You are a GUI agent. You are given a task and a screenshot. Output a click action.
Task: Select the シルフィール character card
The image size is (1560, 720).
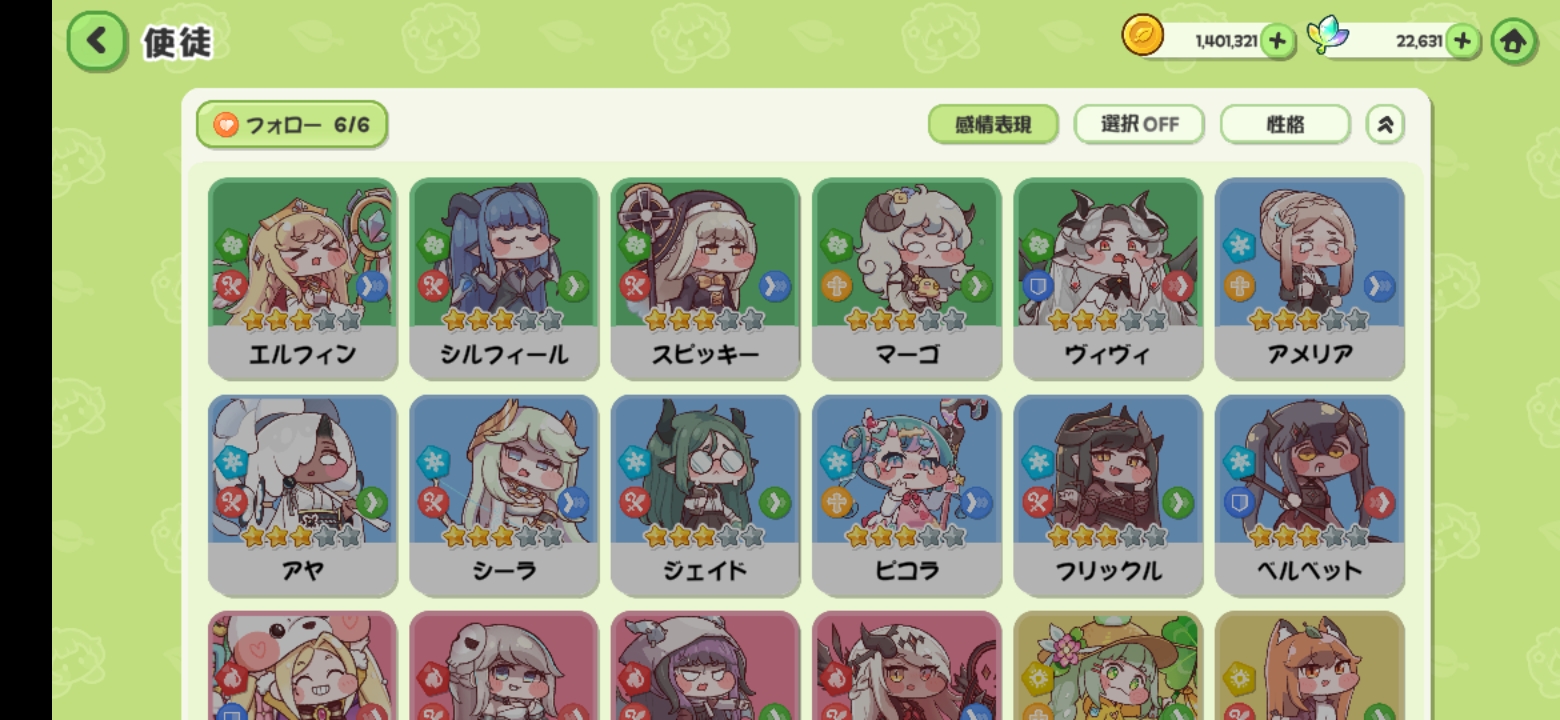click(x=504, y=279)
